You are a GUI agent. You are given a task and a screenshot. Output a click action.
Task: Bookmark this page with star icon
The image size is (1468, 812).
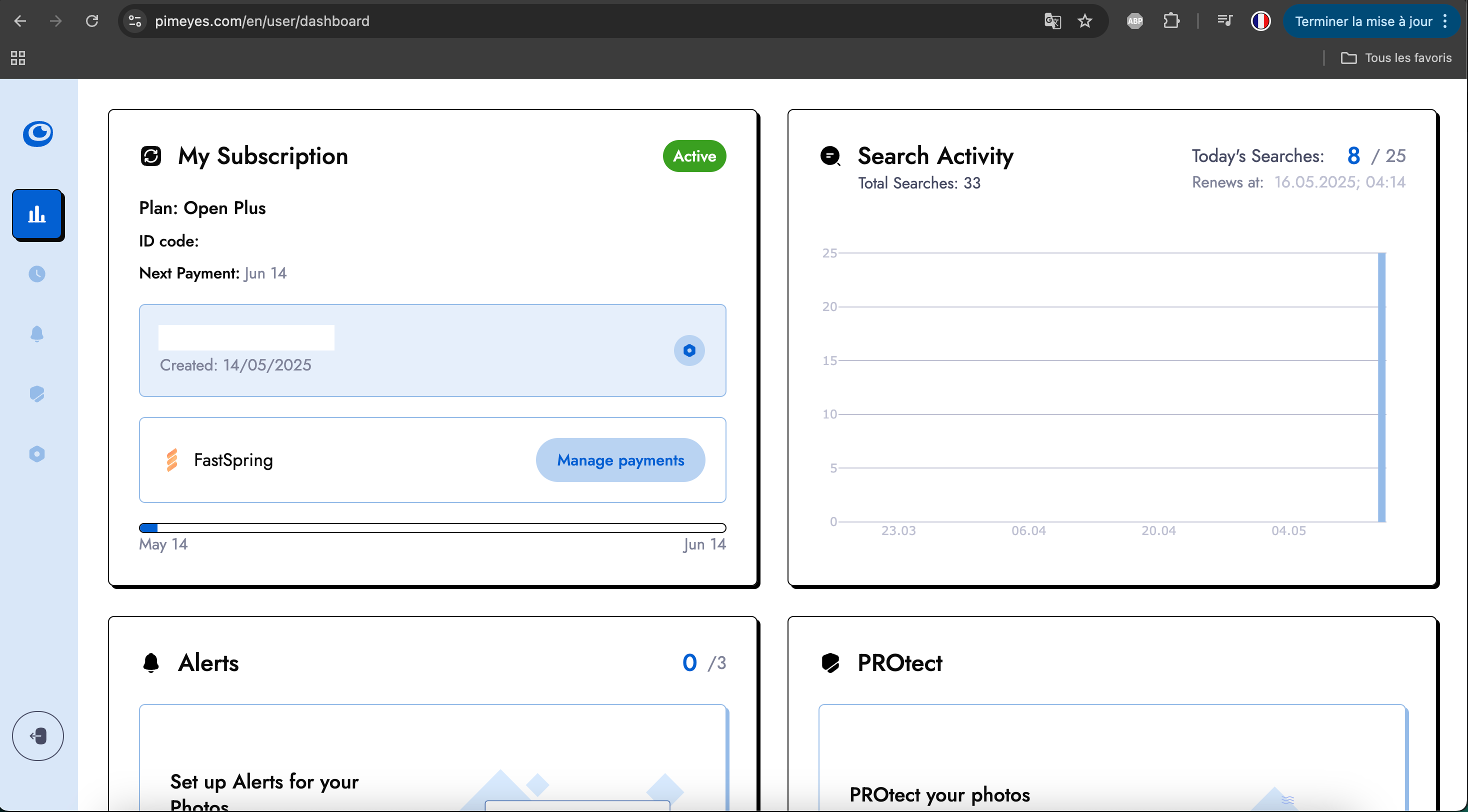click(1084, 21)
